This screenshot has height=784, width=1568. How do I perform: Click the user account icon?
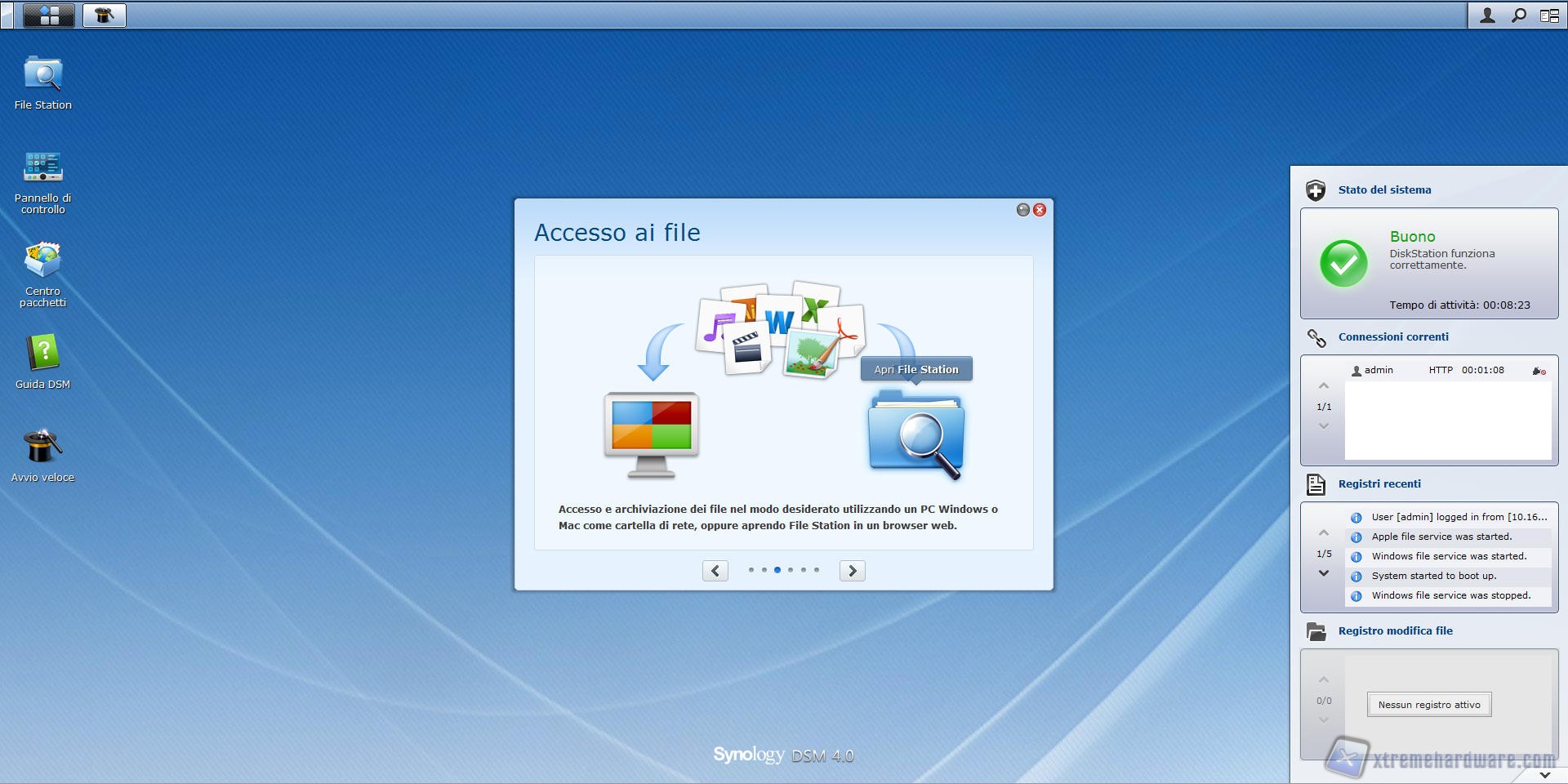(1487, 16)
